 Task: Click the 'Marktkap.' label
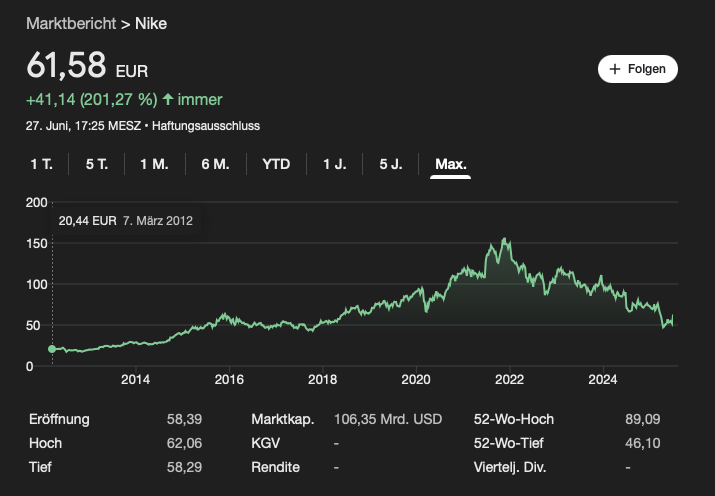[283, 419]
